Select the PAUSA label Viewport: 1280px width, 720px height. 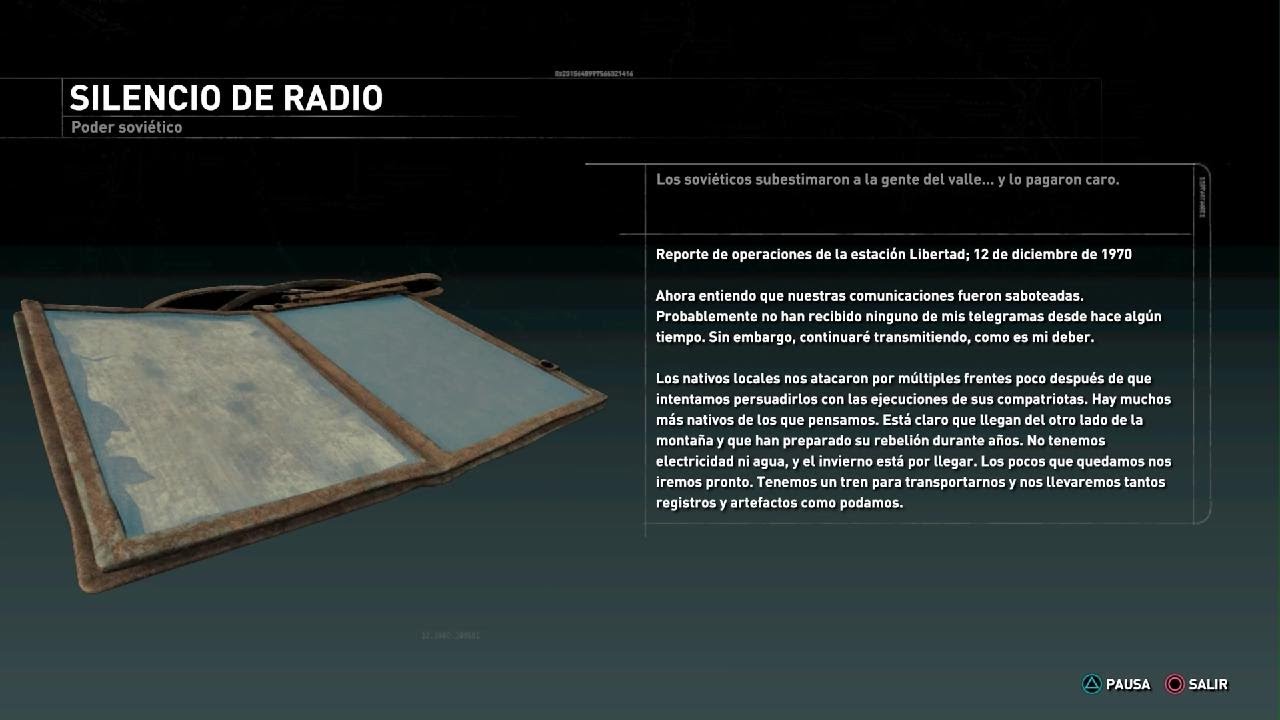tap(1128, 684)
